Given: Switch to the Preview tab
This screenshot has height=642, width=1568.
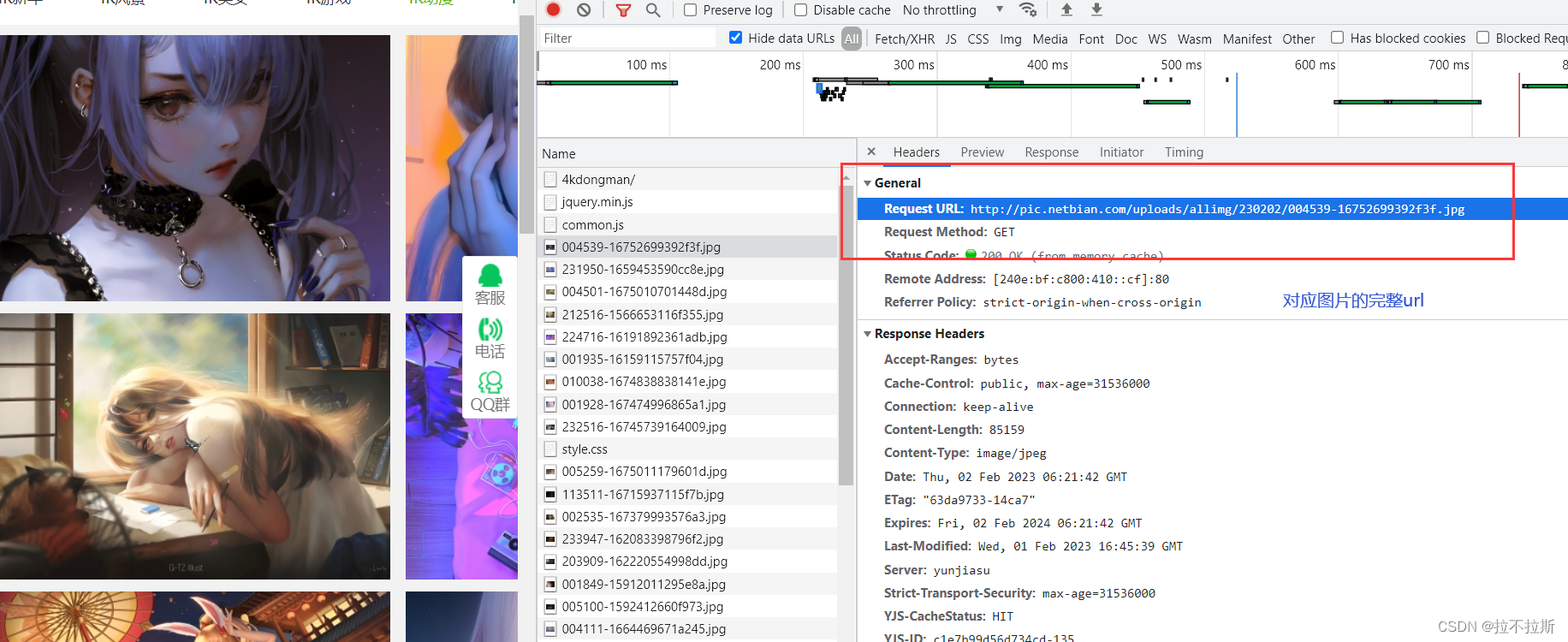Looking at the screenshot, I should (x=982, y=152).
